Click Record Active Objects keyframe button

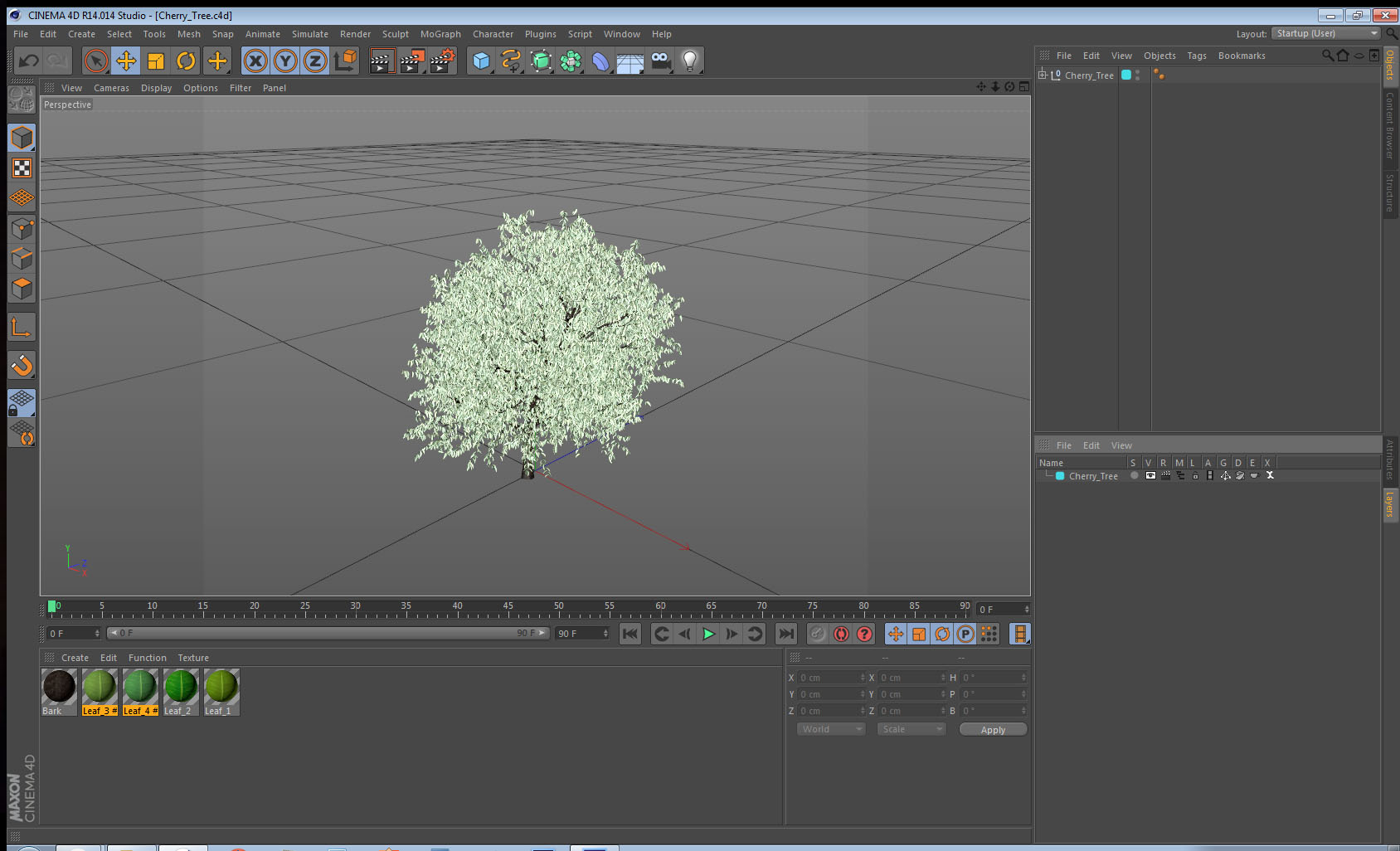818,634
